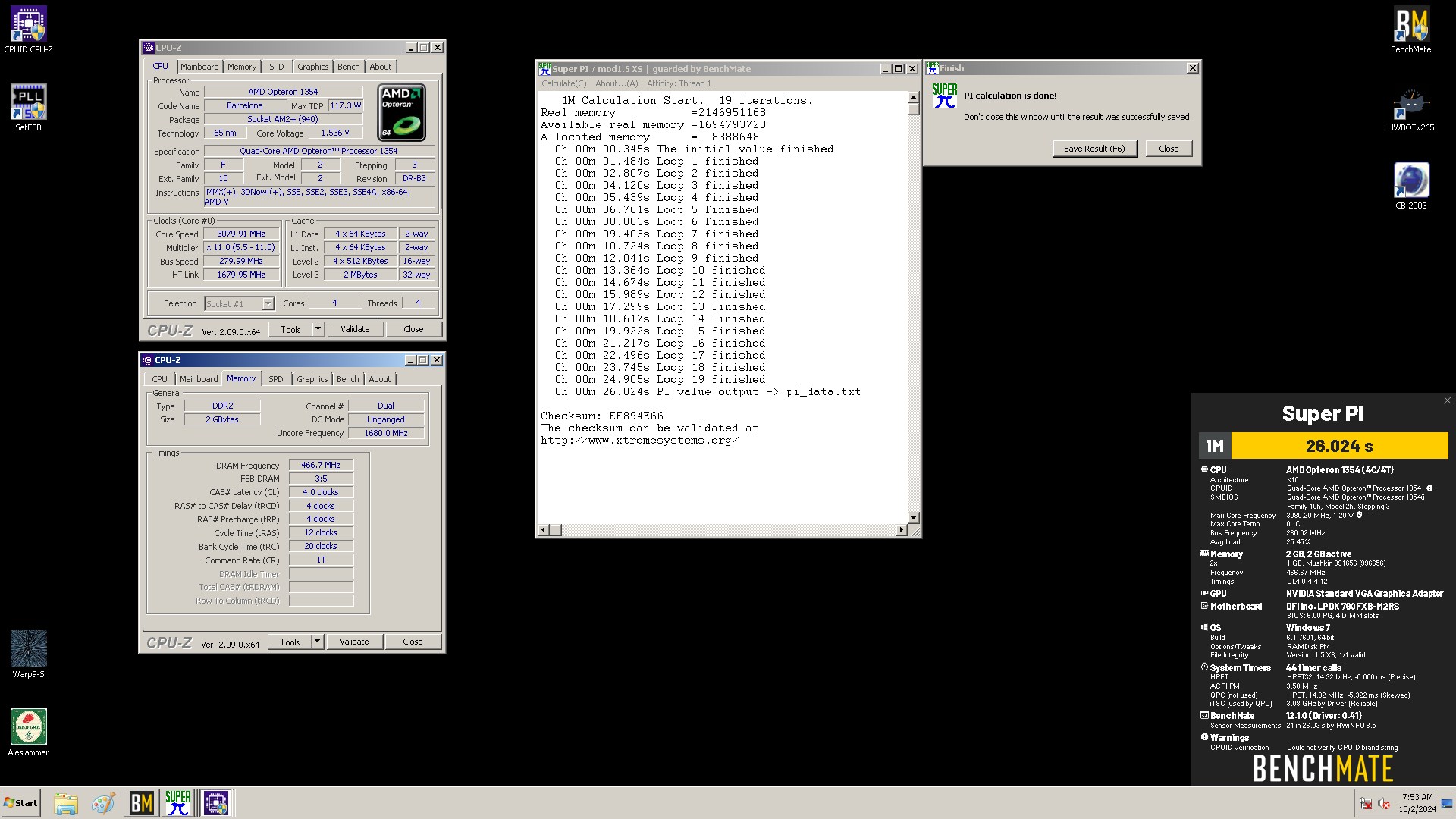Open Graphics tab in top CPU-Z window
This screenshot has height=819, width=1456.
[313, 67]
